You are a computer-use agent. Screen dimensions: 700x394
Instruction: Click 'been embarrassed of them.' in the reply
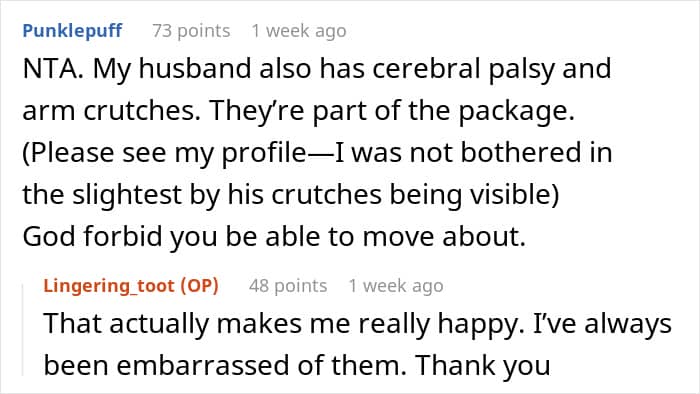click(225, 365)
